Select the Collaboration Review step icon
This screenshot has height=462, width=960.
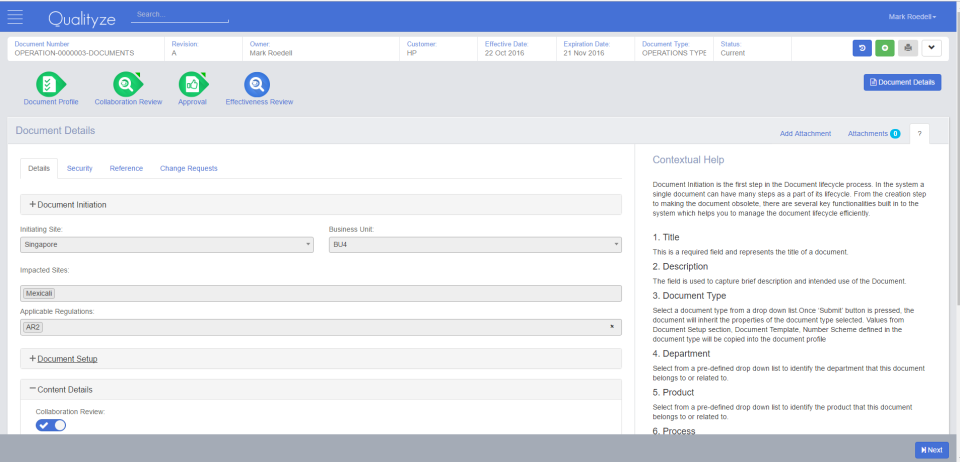(127, 84)
